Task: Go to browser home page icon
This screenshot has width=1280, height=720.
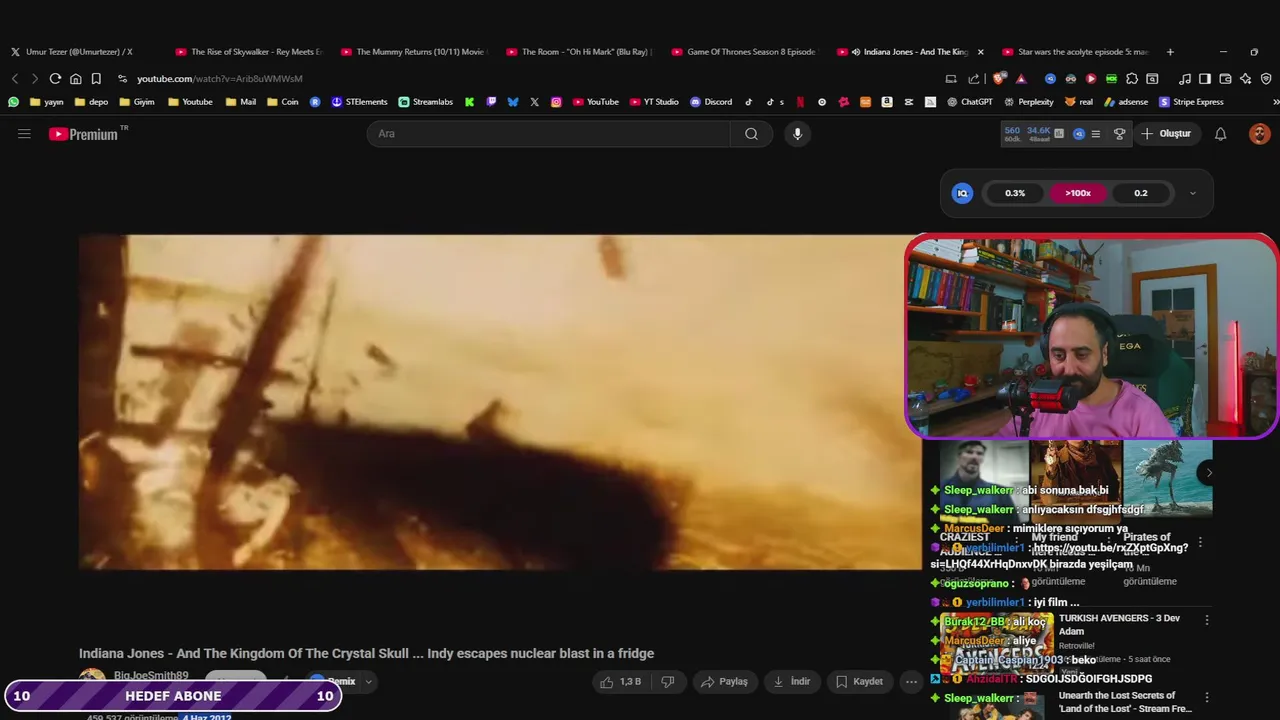Action: click(75, 78)
